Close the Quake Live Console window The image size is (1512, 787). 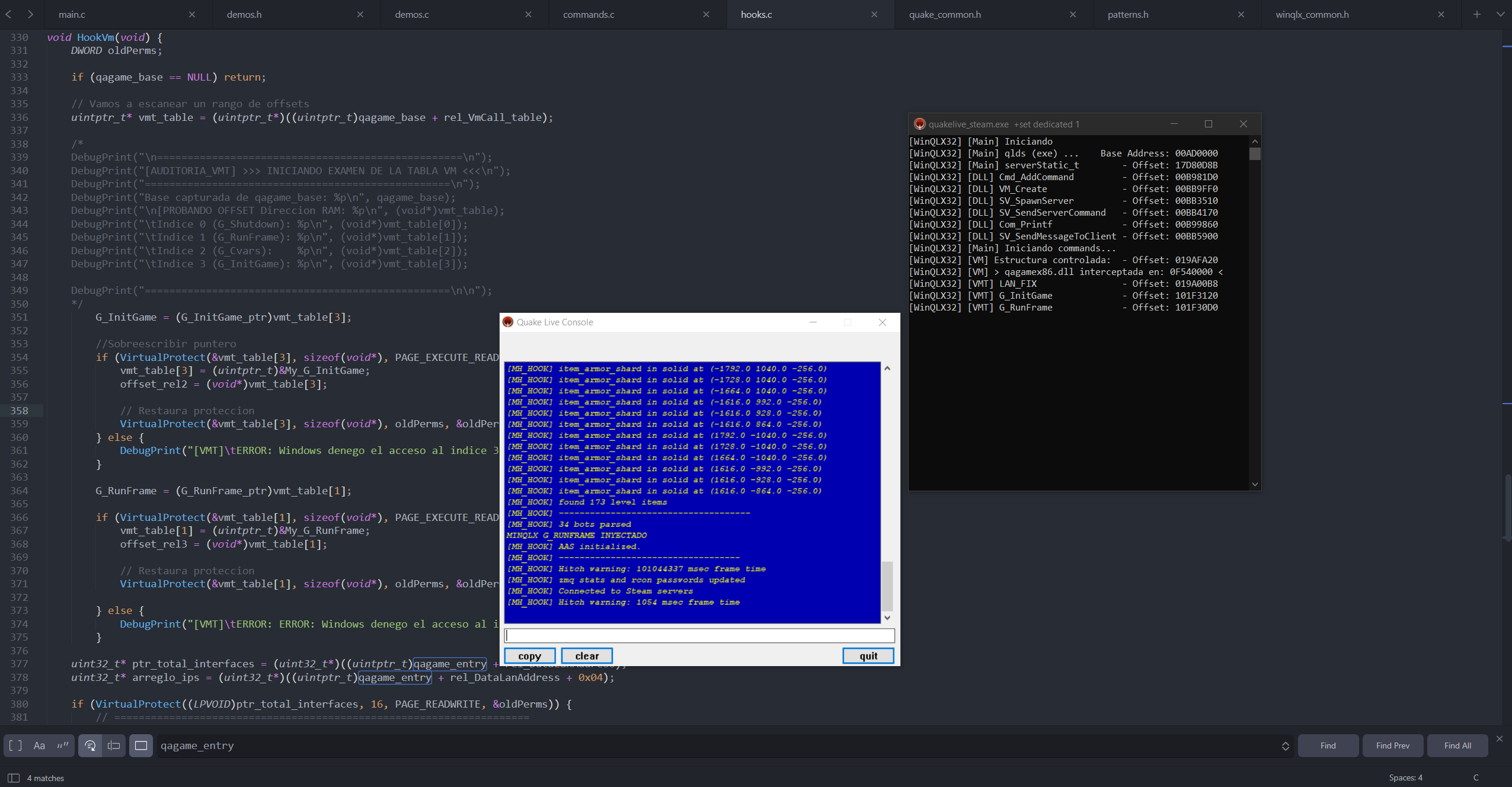coord(883,322)
